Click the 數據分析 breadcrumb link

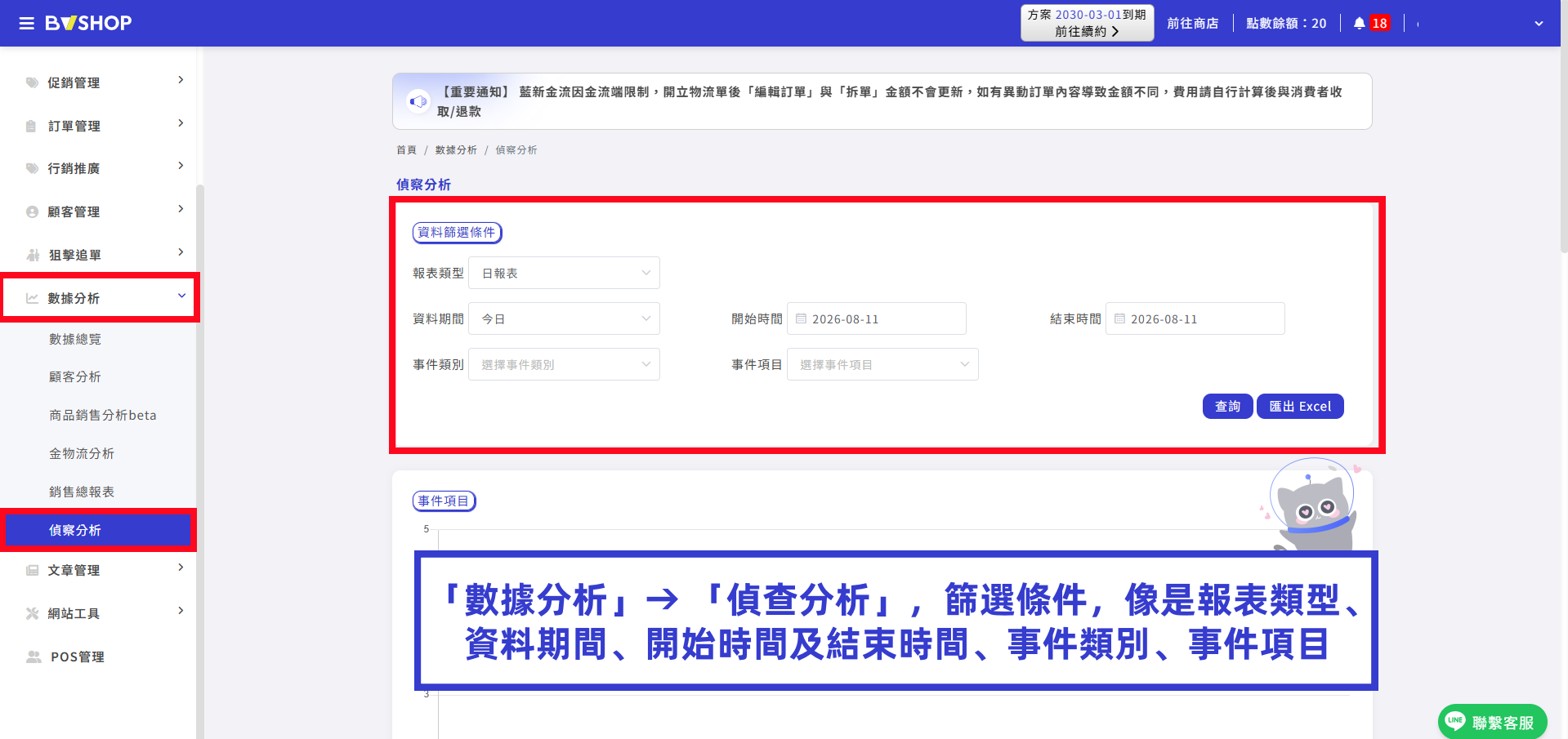tap(456, 150)
